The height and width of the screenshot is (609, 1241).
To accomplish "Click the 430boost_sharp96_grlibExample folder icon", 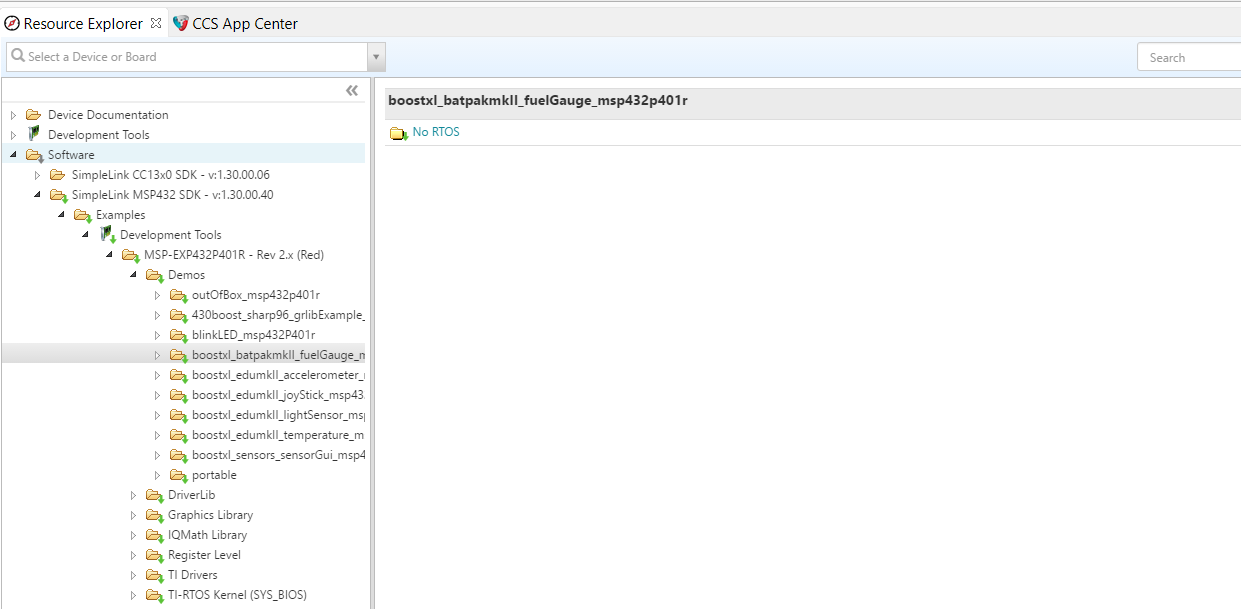I will tap(178, 315).
